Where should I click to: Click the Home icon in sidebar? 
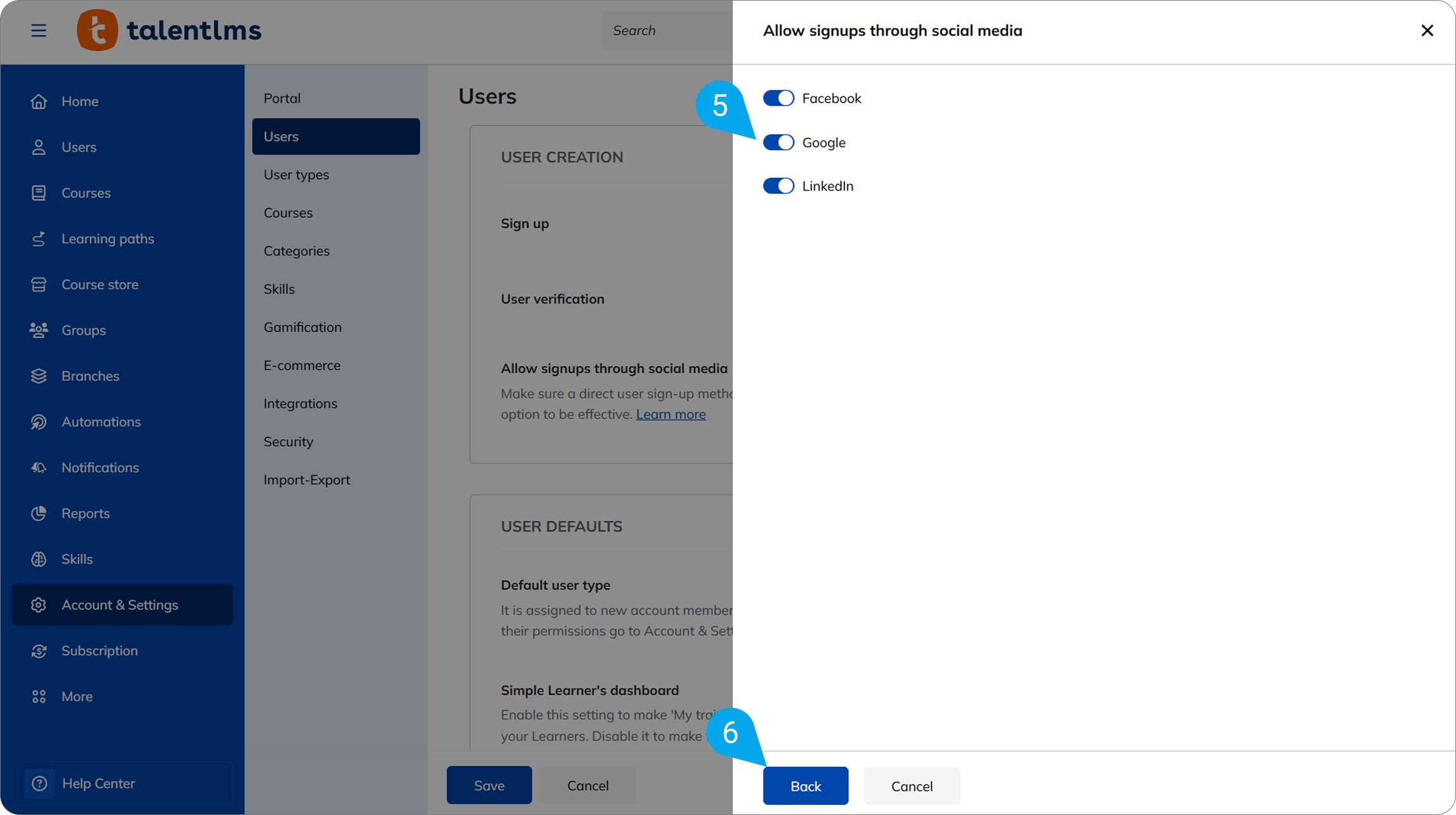(39, 101)
